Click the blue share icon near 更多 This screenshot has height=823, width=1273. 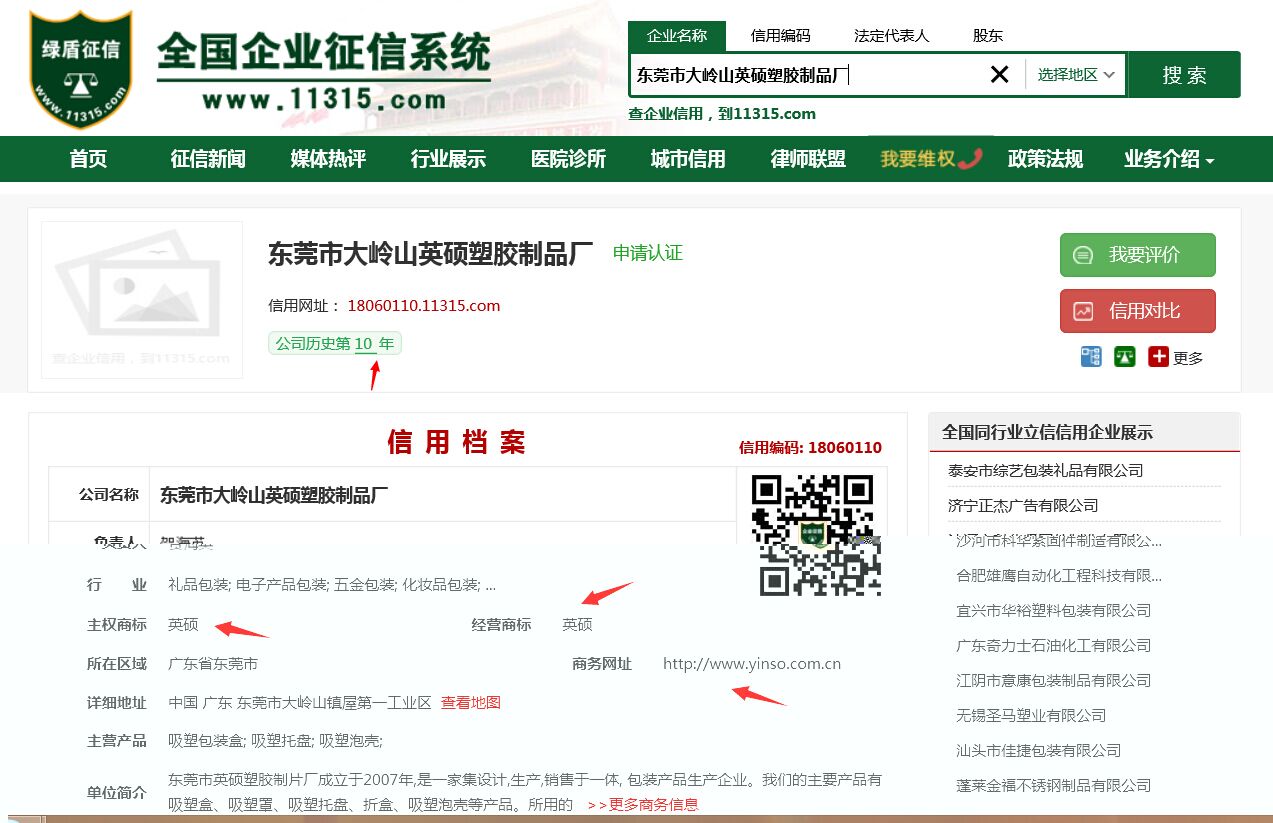coord(1091,357)
